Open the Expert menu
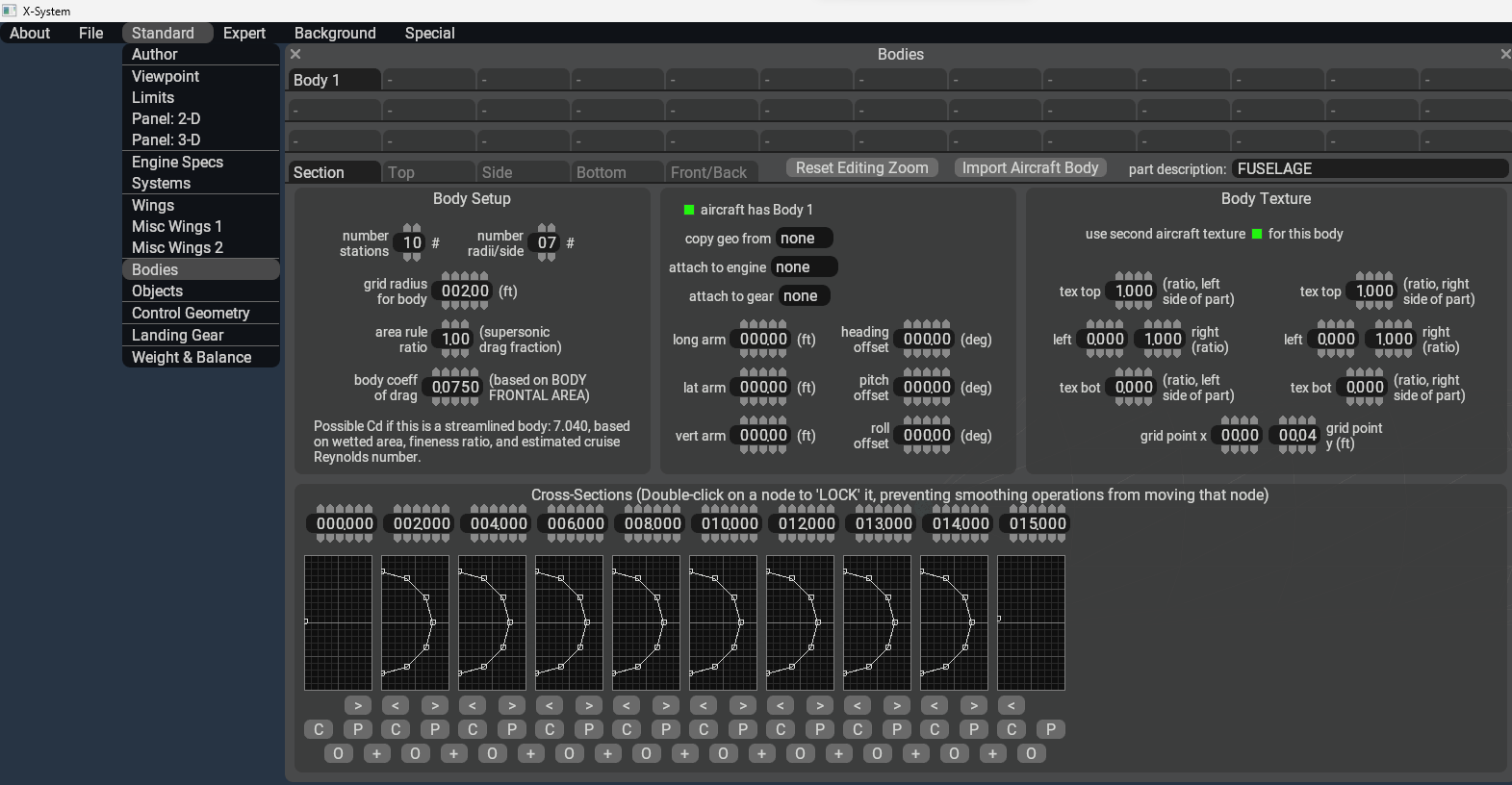 click(x=243, y=33)
